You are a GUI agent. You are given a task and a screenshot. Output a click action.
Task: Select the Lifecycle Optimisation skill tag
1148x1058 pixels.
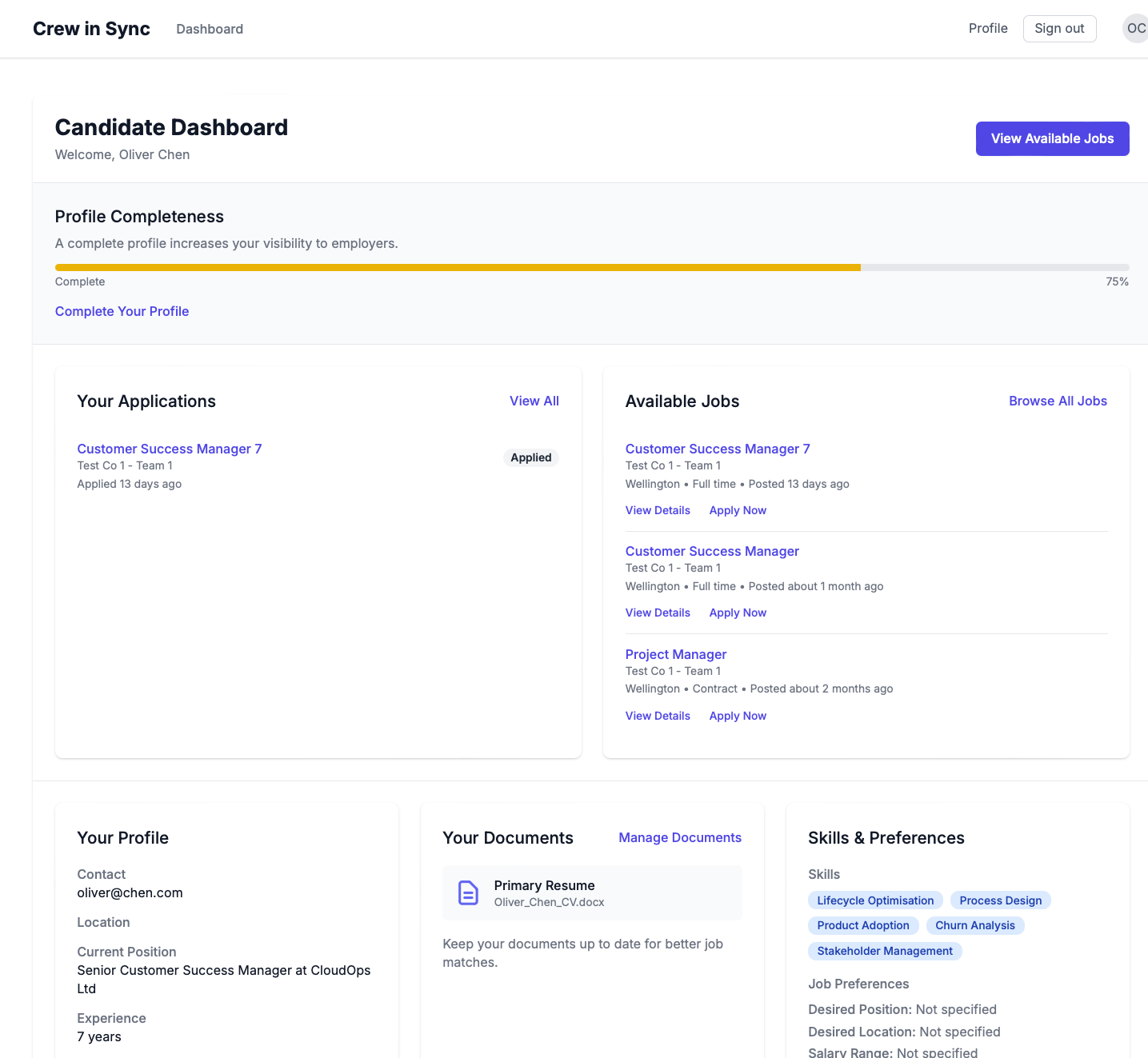[x=874, y=900]
